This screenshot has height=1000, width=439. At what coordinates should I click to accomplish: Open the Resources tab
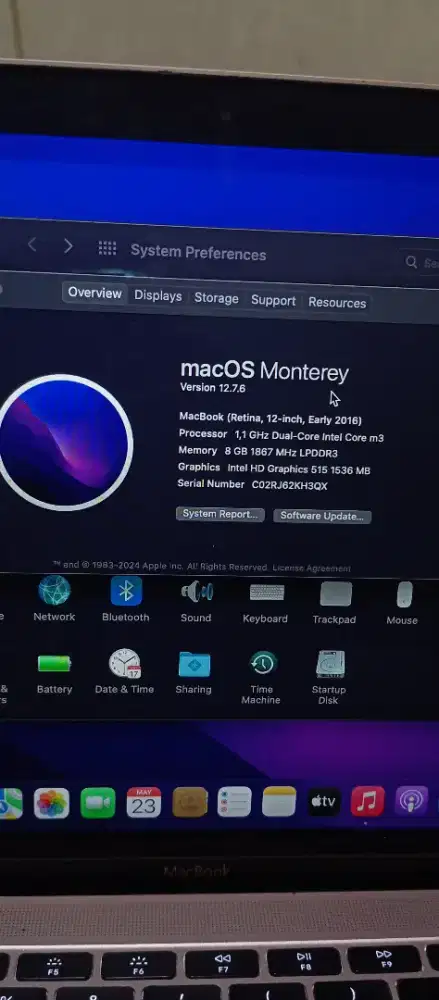[337, 302]
